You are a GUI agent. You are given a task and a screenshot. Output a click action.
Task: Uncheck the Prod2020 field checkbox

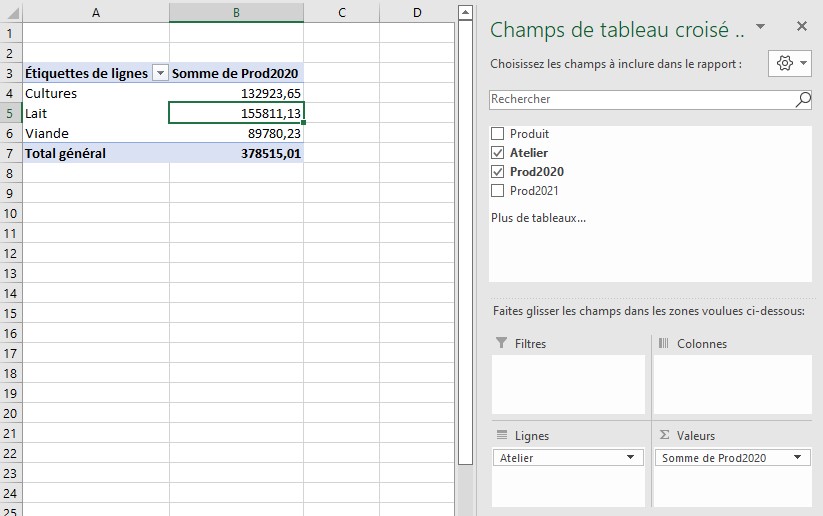(x=497, y=172)
